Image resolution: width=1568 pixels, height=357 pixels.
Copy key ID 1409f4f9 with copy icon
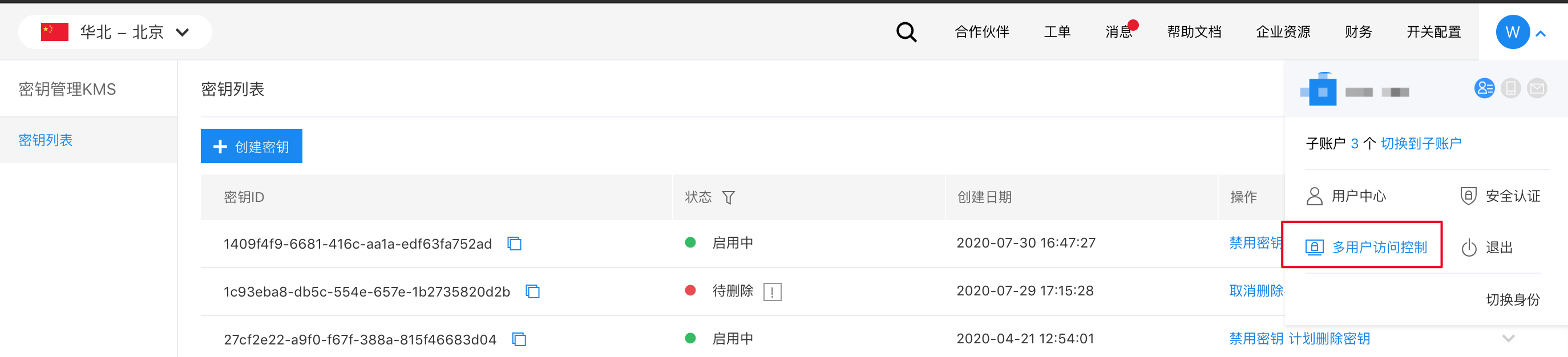[x=514, y=244]
